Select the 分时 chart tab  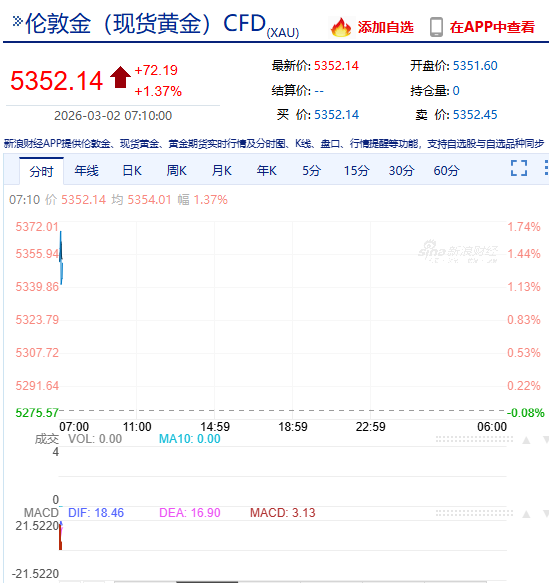point(41,171)
